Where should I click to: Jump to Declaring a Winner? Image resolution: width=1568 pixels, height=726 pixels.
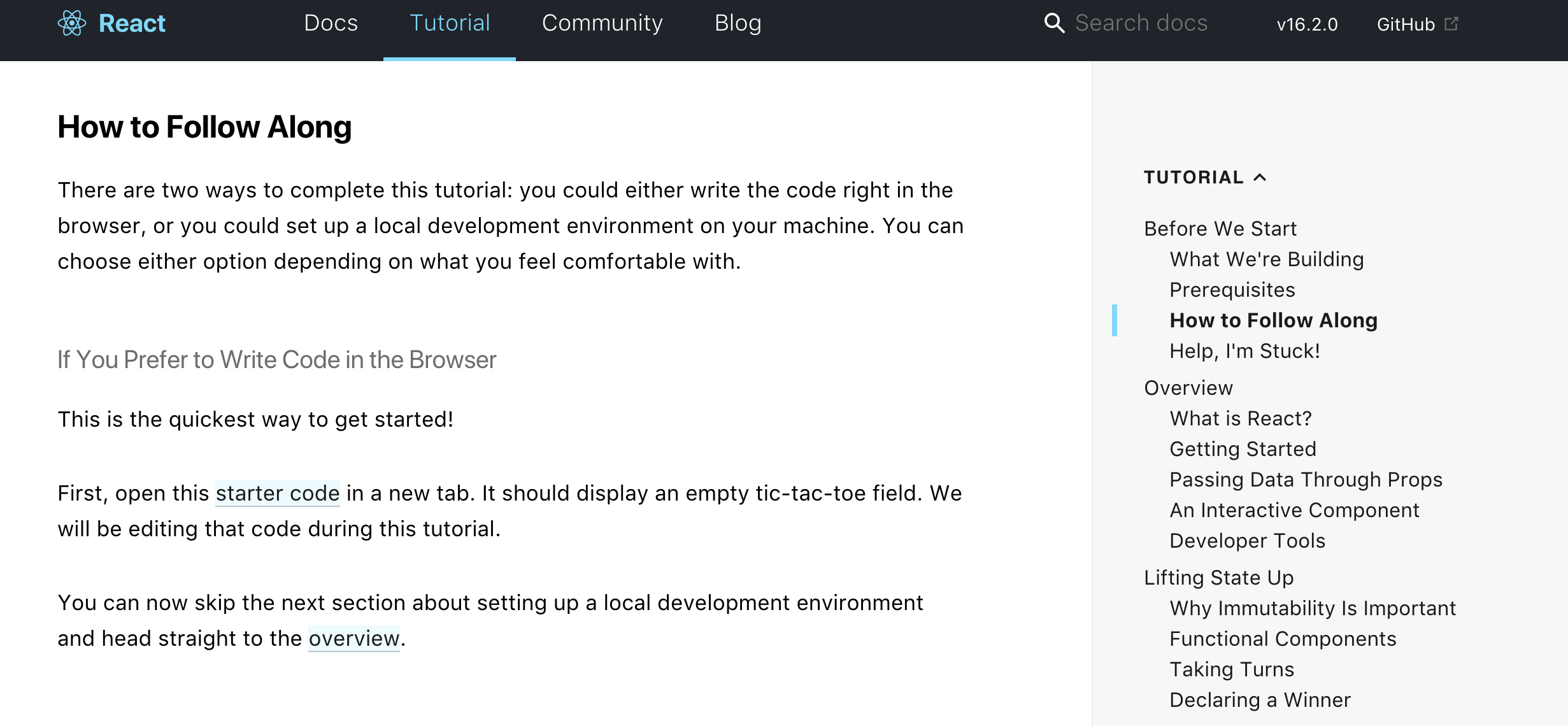(1260, 700)
